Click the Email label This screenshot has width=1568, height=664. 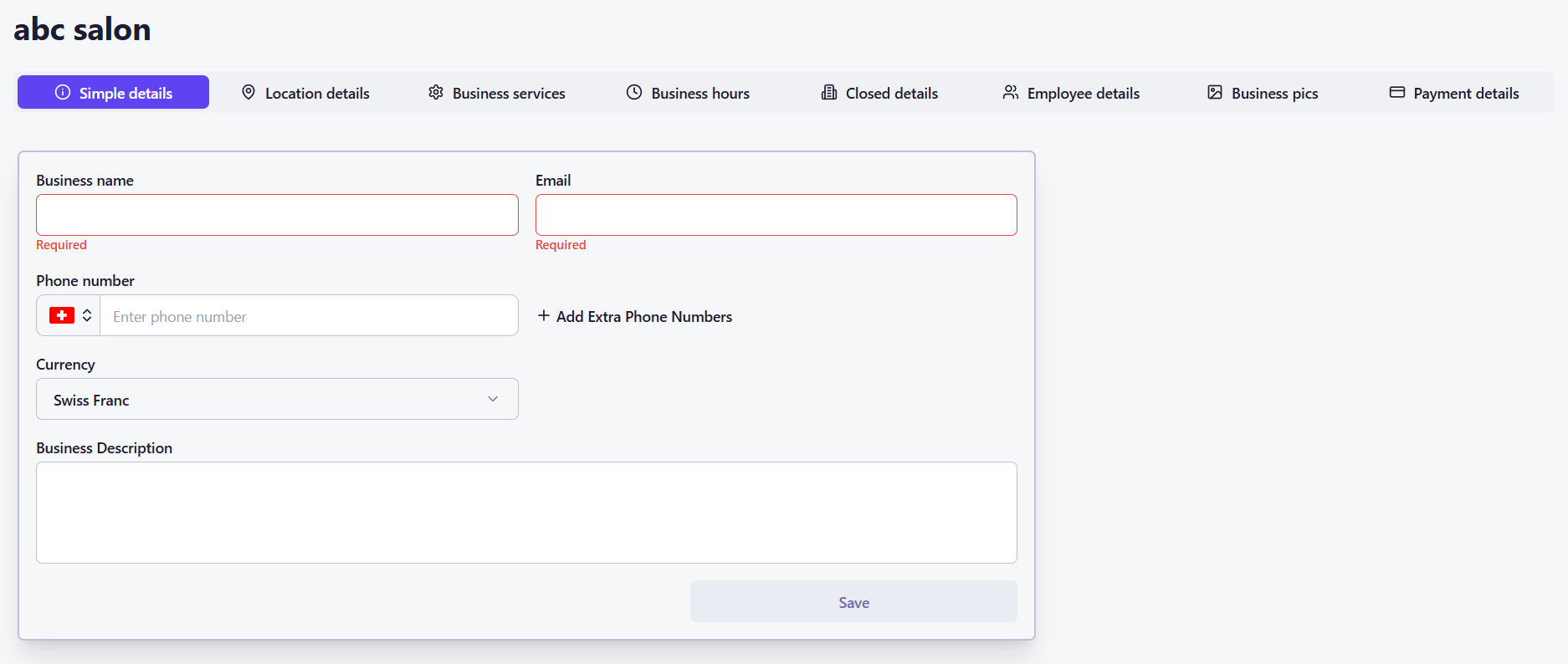coord(553,181)
